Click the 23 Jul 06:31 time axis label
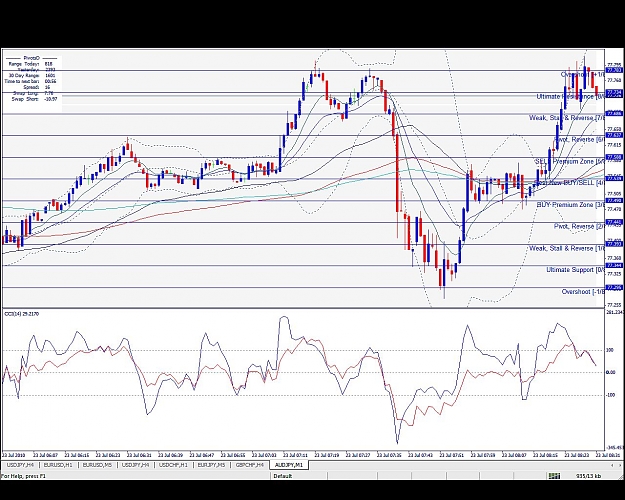This screenshot has width=625, height=500. click(139, 455)
